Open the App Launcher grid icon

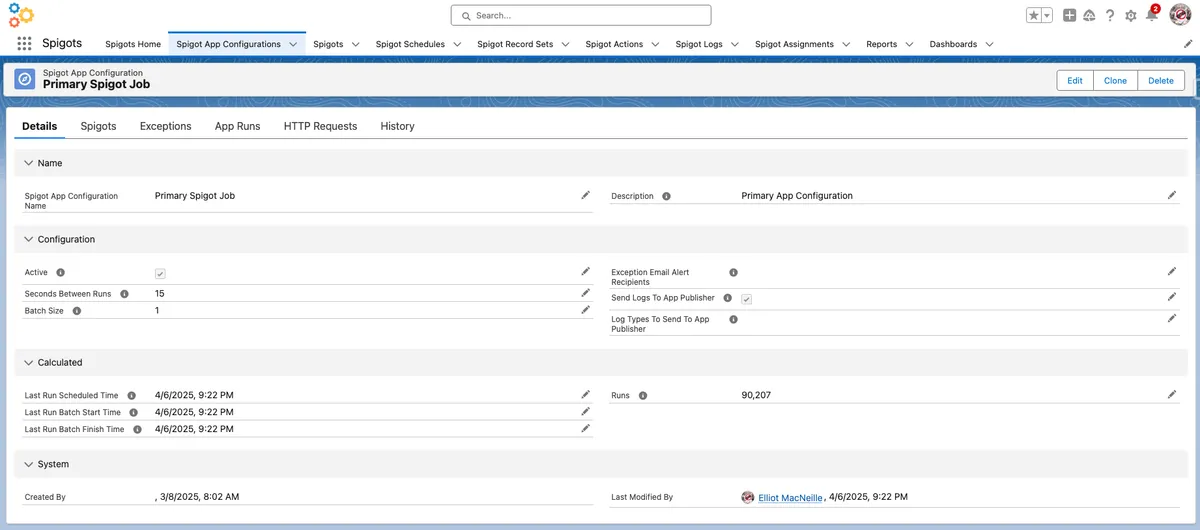pyautogui.click(x=25, y=44)
